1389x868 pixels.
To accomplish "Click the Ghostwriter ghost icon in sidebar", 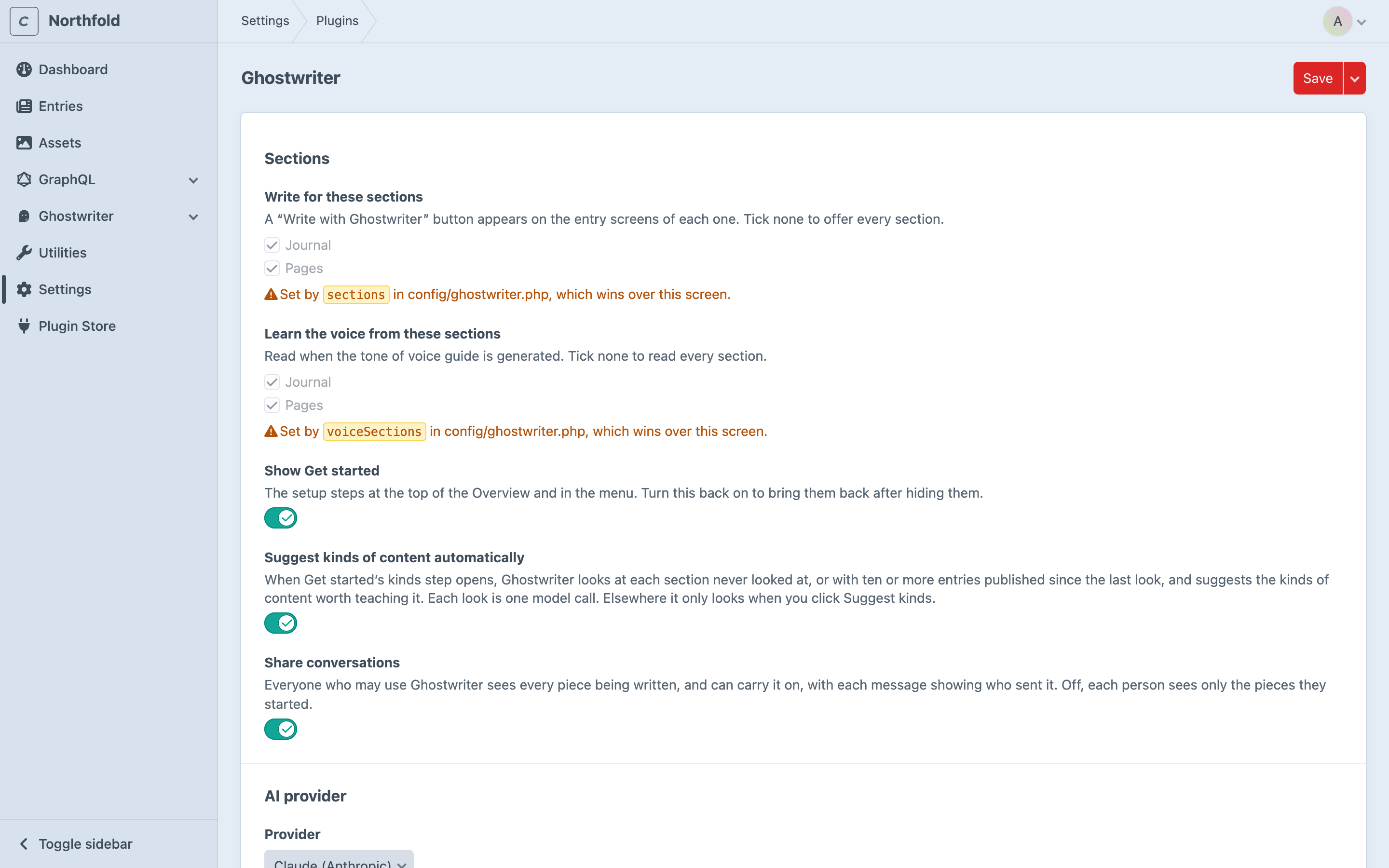I will (x=24, y=217).
